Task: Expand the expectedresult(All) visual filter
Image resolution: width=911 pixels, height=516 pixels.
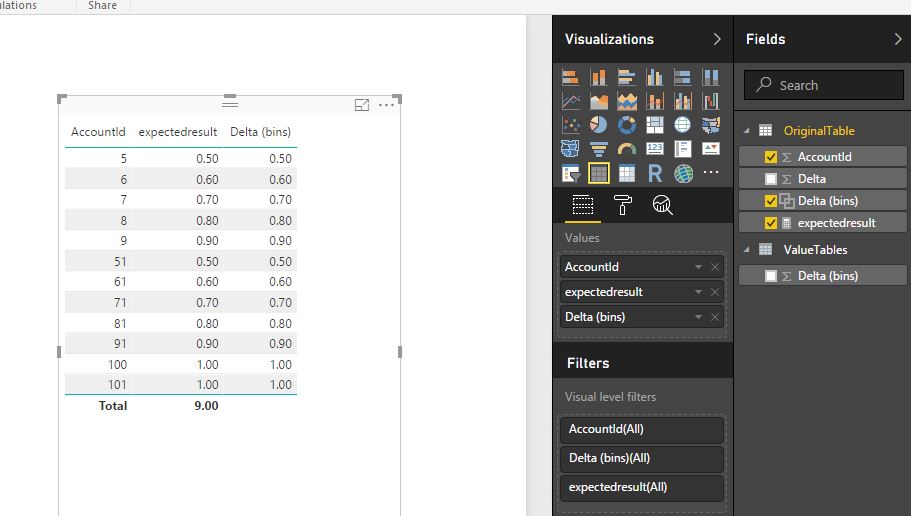Action: 642,488
